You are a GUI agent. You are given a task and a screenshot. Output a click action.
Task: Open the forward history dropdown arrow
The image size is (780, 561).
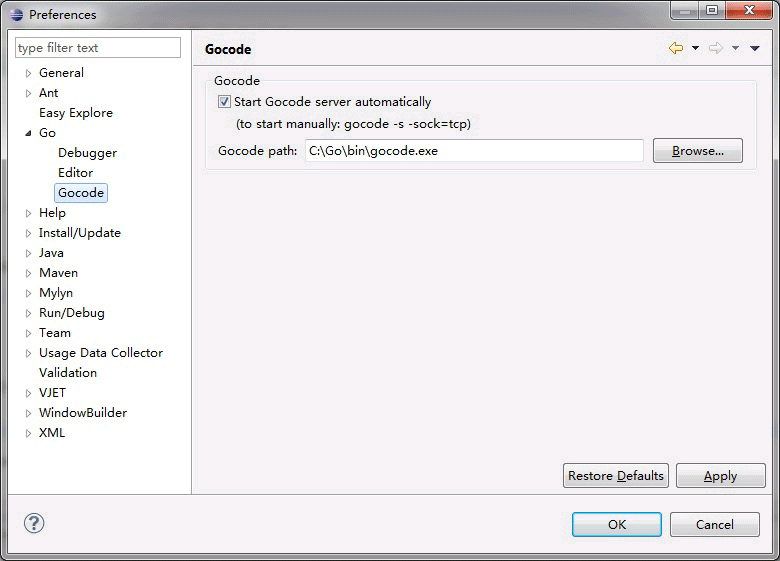[x=735, y=48]
